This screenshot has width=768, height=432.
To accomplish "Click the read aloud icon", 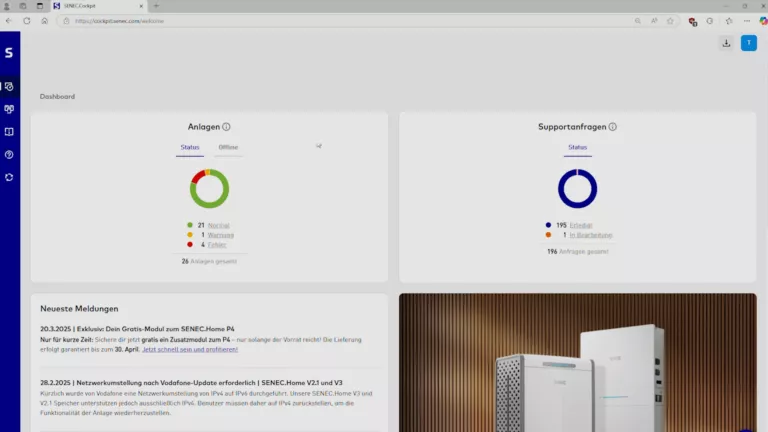I will [654, 21].
